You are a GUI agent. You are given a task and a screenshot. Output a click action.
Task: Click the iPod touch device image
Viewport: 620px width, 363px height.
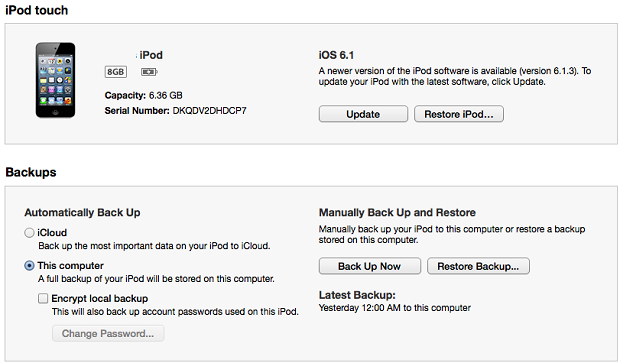[55, 80]
